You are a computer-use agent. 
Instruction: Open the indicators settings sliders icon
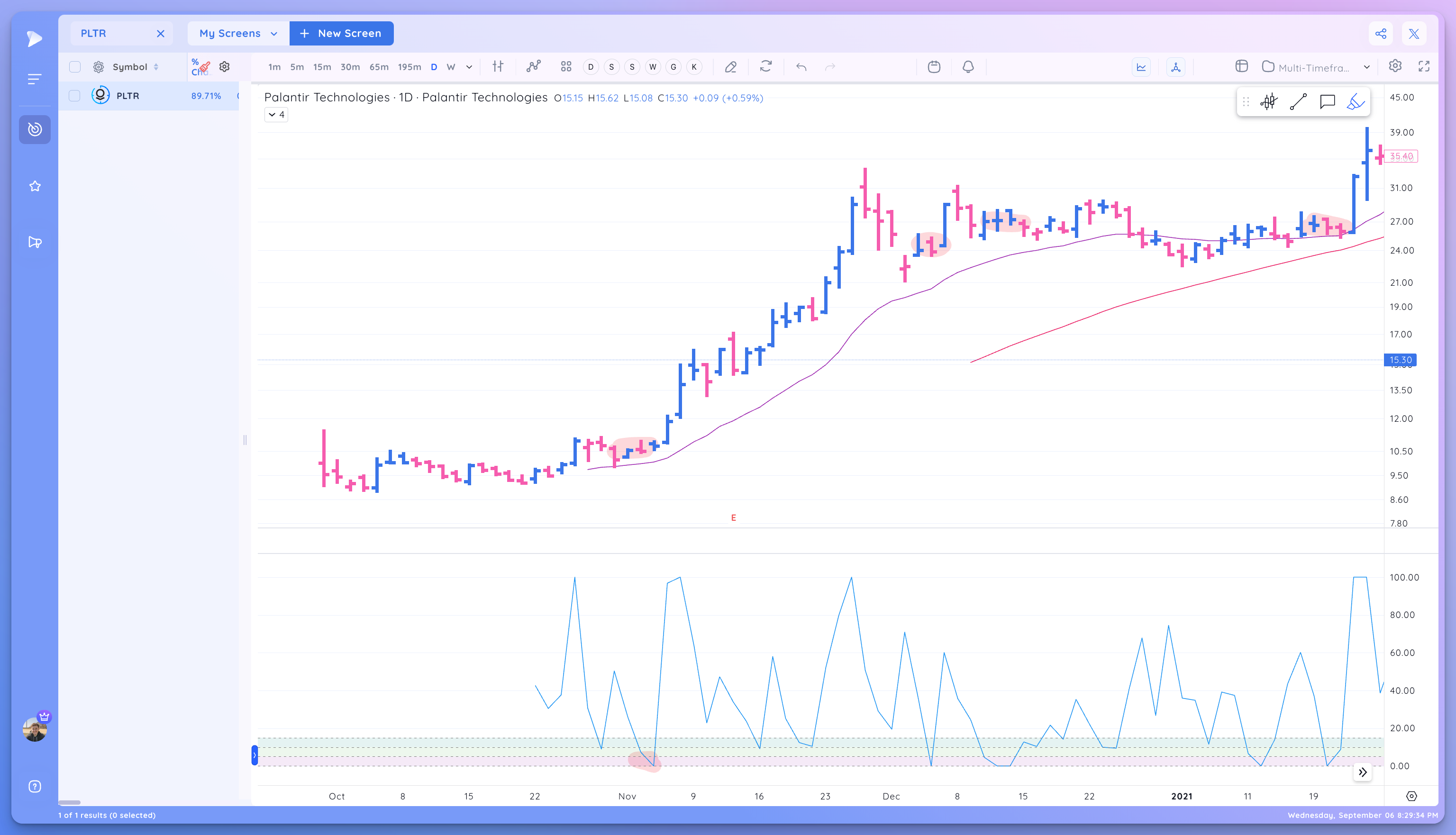tap(498, 67)
